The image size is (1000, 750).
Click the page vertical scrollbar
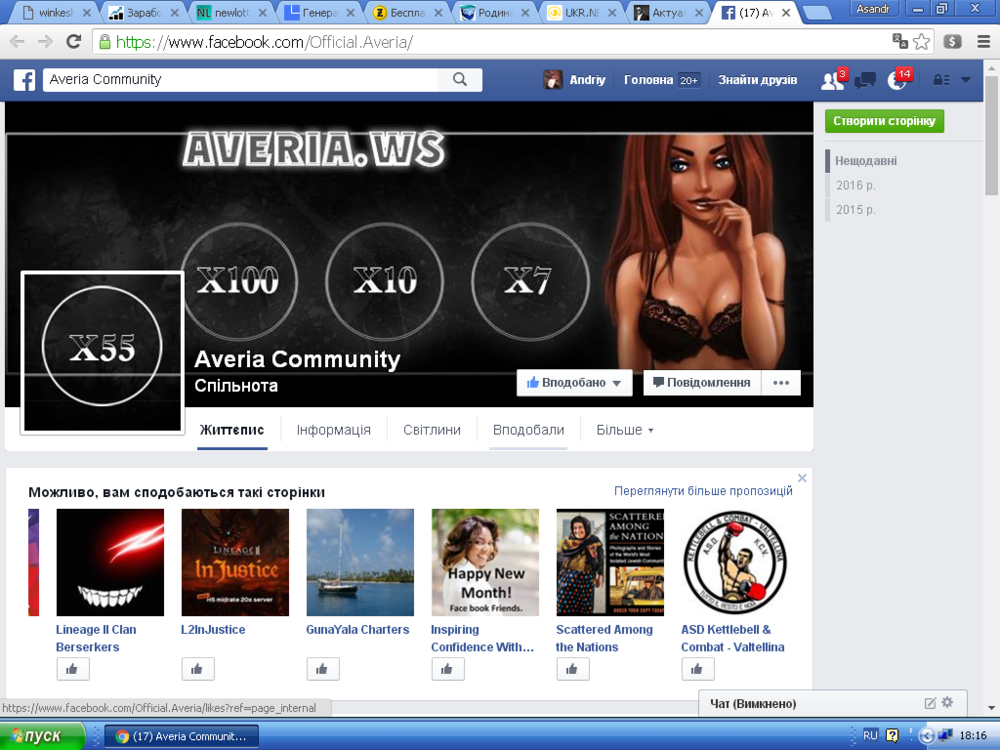click(x=991, y=150)
